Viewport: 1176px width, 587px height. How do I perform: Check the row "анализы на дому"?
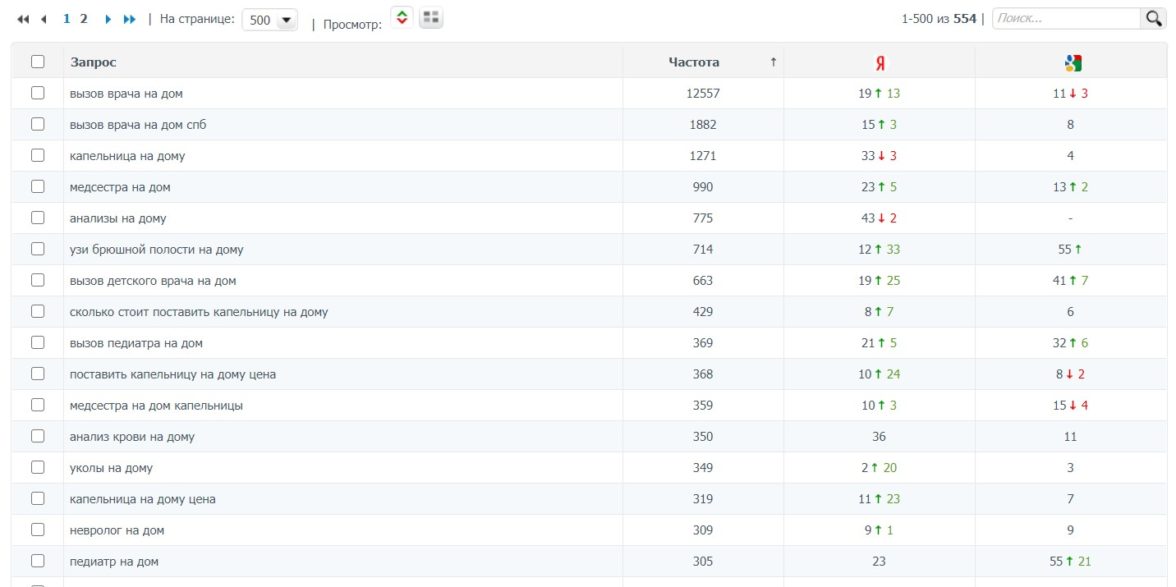(38, 218)
